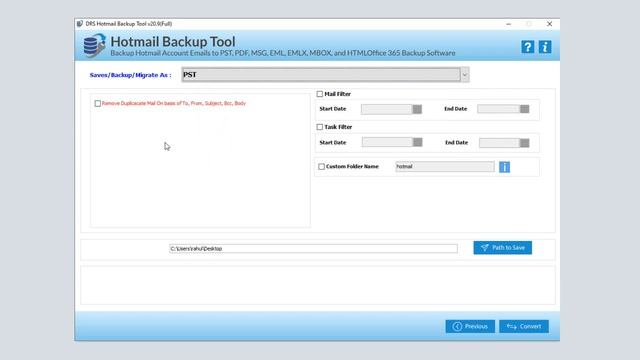Click the 'Hotmail Backup Tool' heading text
Viewport: 640px width, 360px height.
173,42
